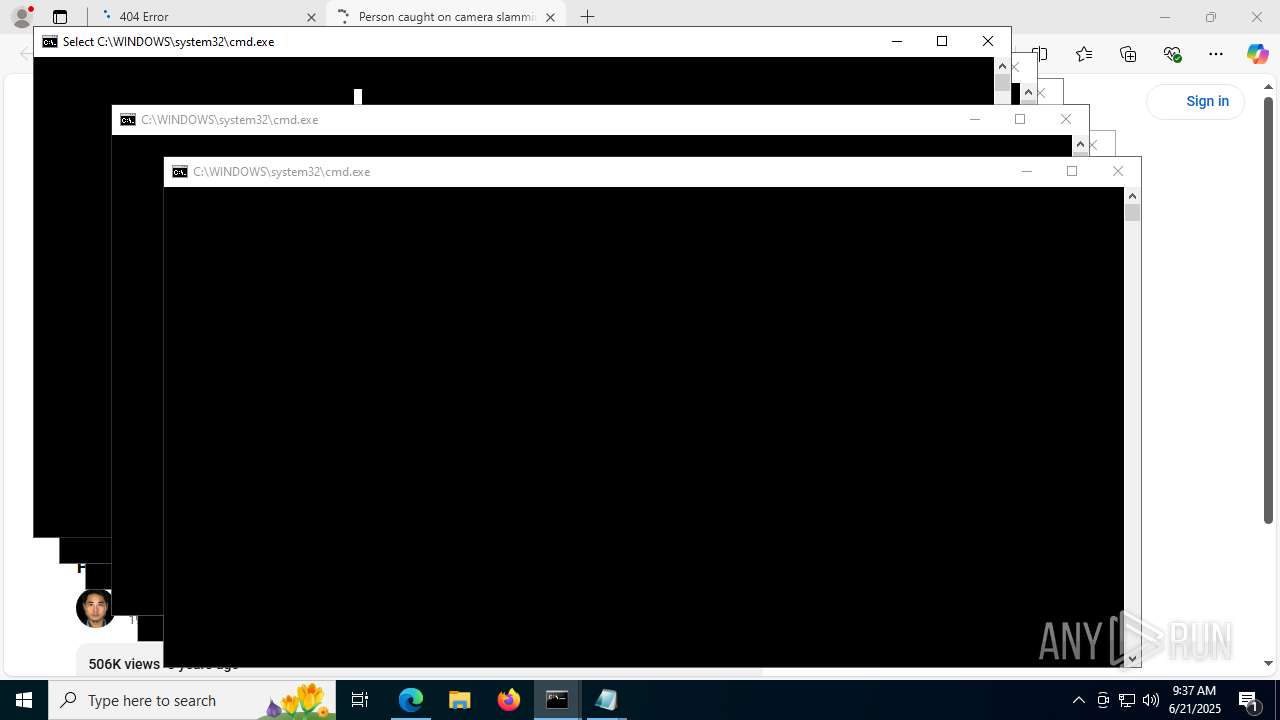The width and height of the screenshot is (1280, 720).
Task: Switch to the 404 Error tab
Action: (x=207, y=17)
